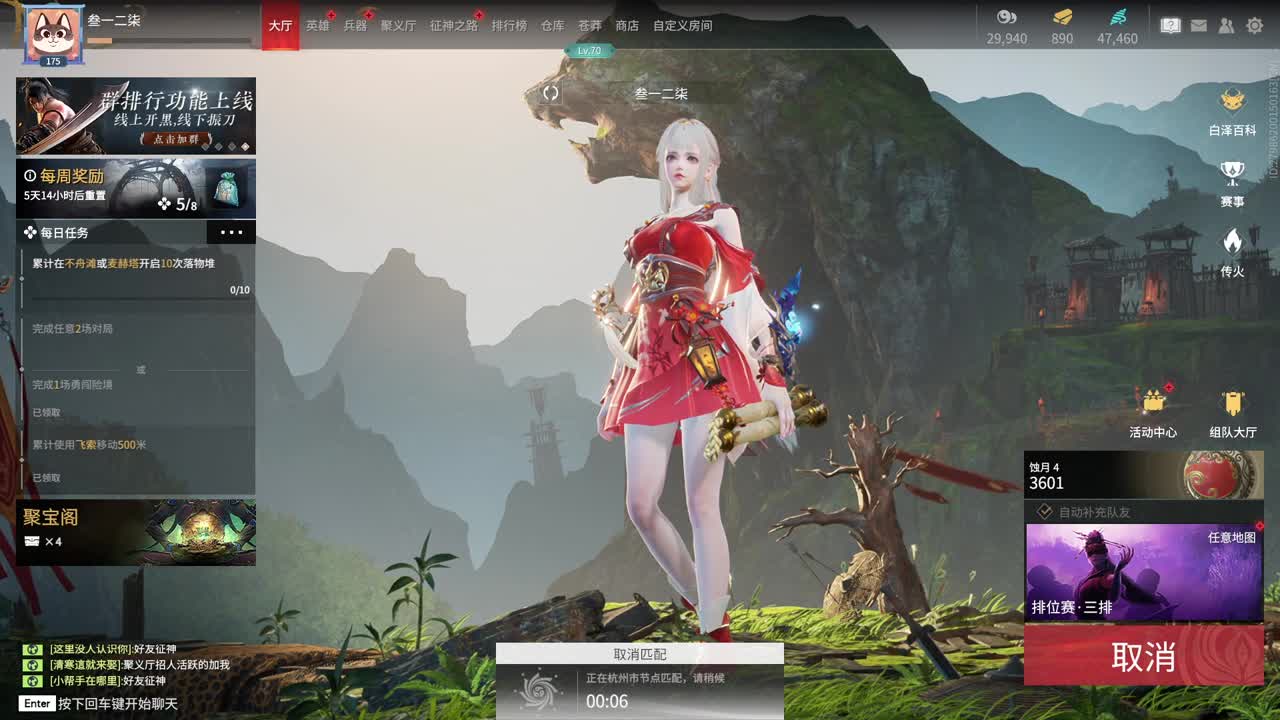
Task: Click chat message 小帮手在哪里
Action: tap(107, 680)
